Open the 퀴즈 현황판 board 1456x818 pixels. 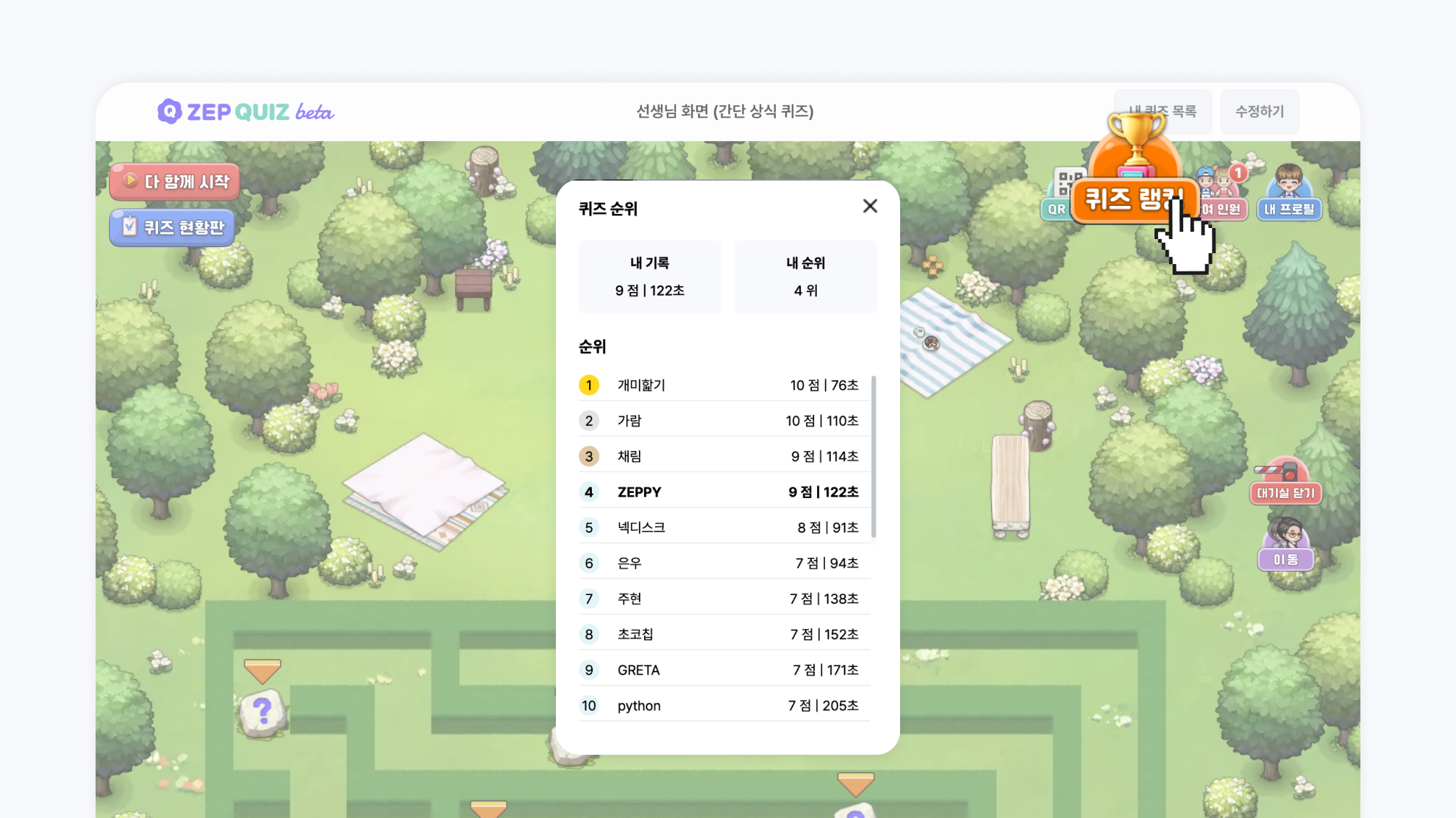pyautogui.click(x=173, y=227)
